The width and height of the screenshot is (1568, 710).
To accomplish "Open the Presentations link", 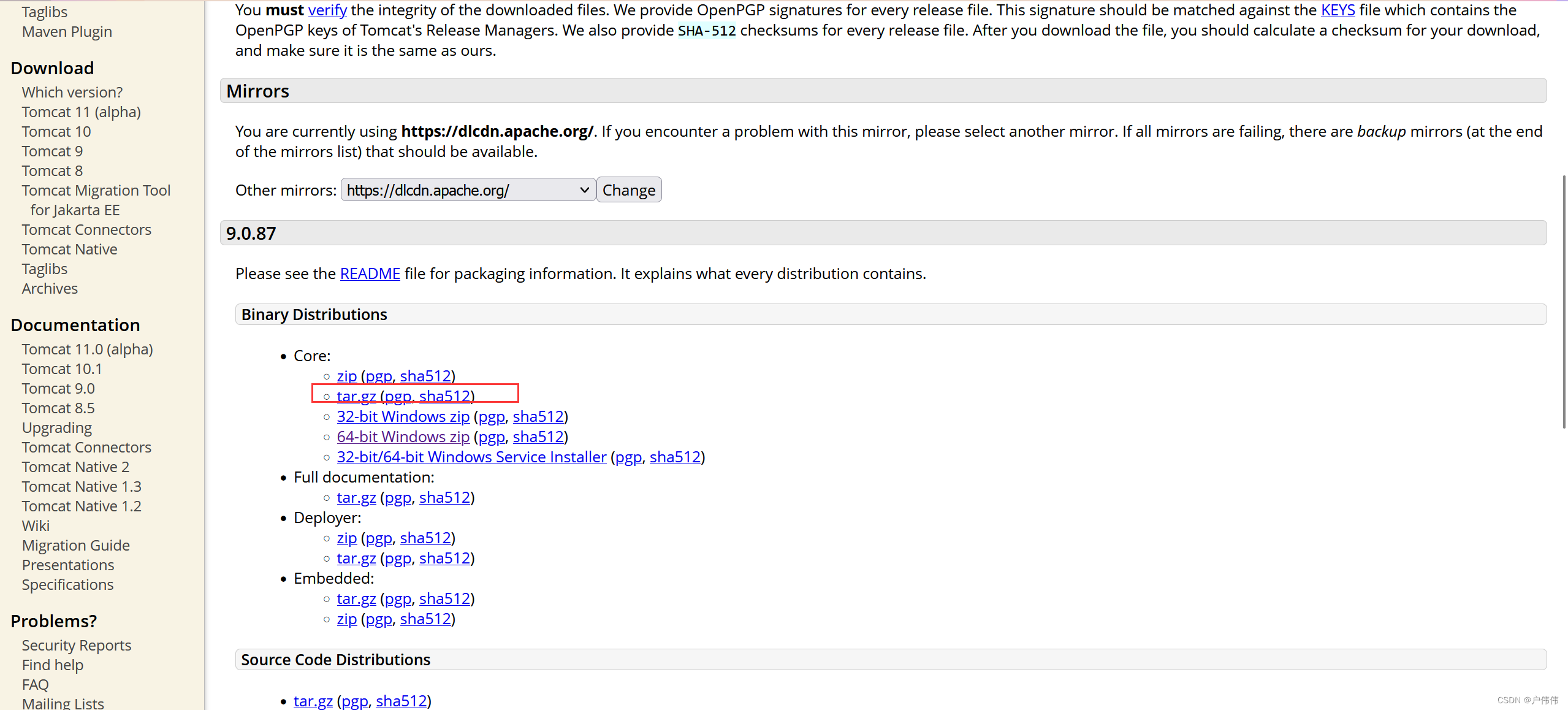I will 68,565.
